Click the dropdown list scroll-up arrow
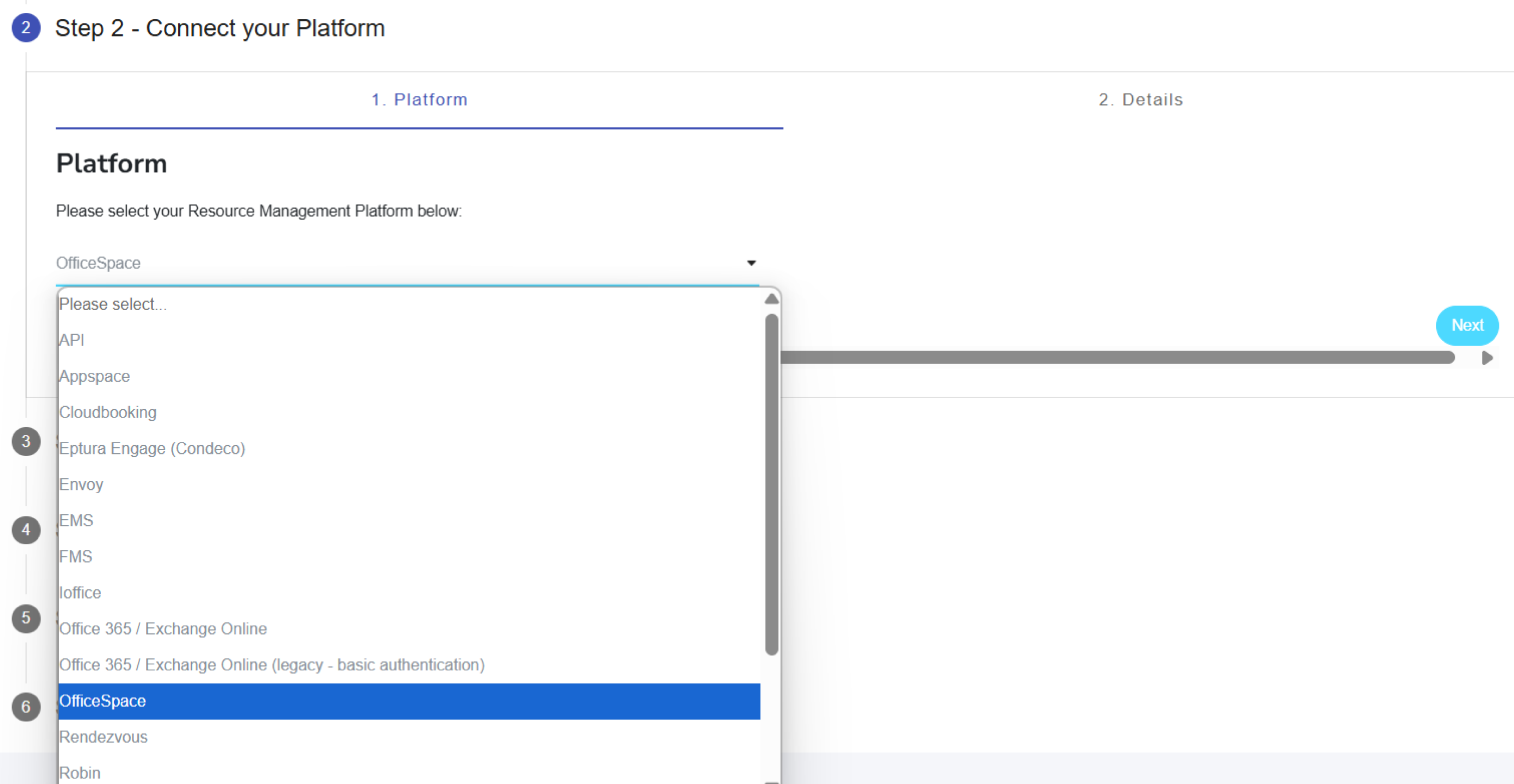 coord(772,299)
